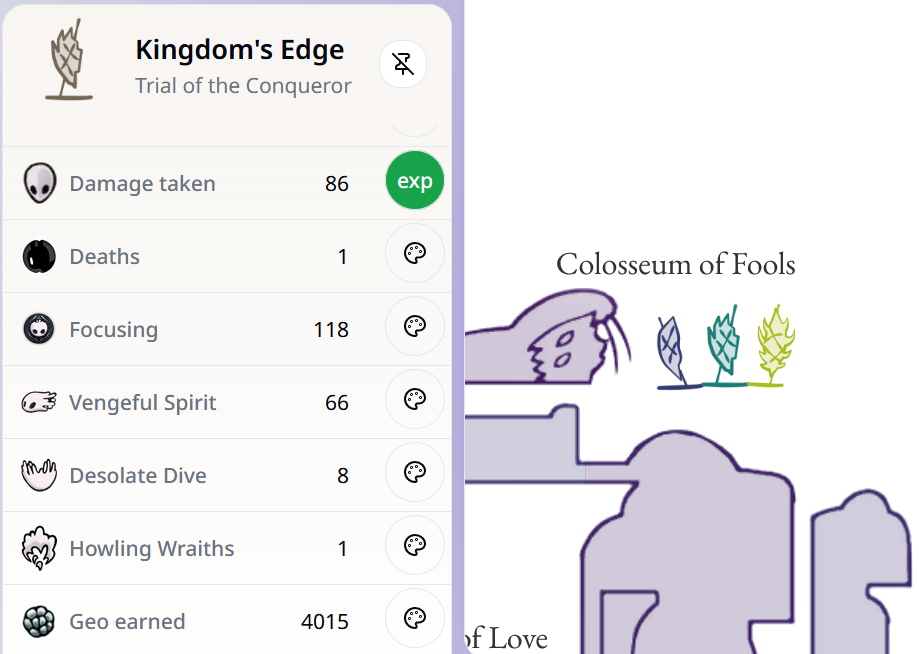Click the unpin panel button

point(403,65)
